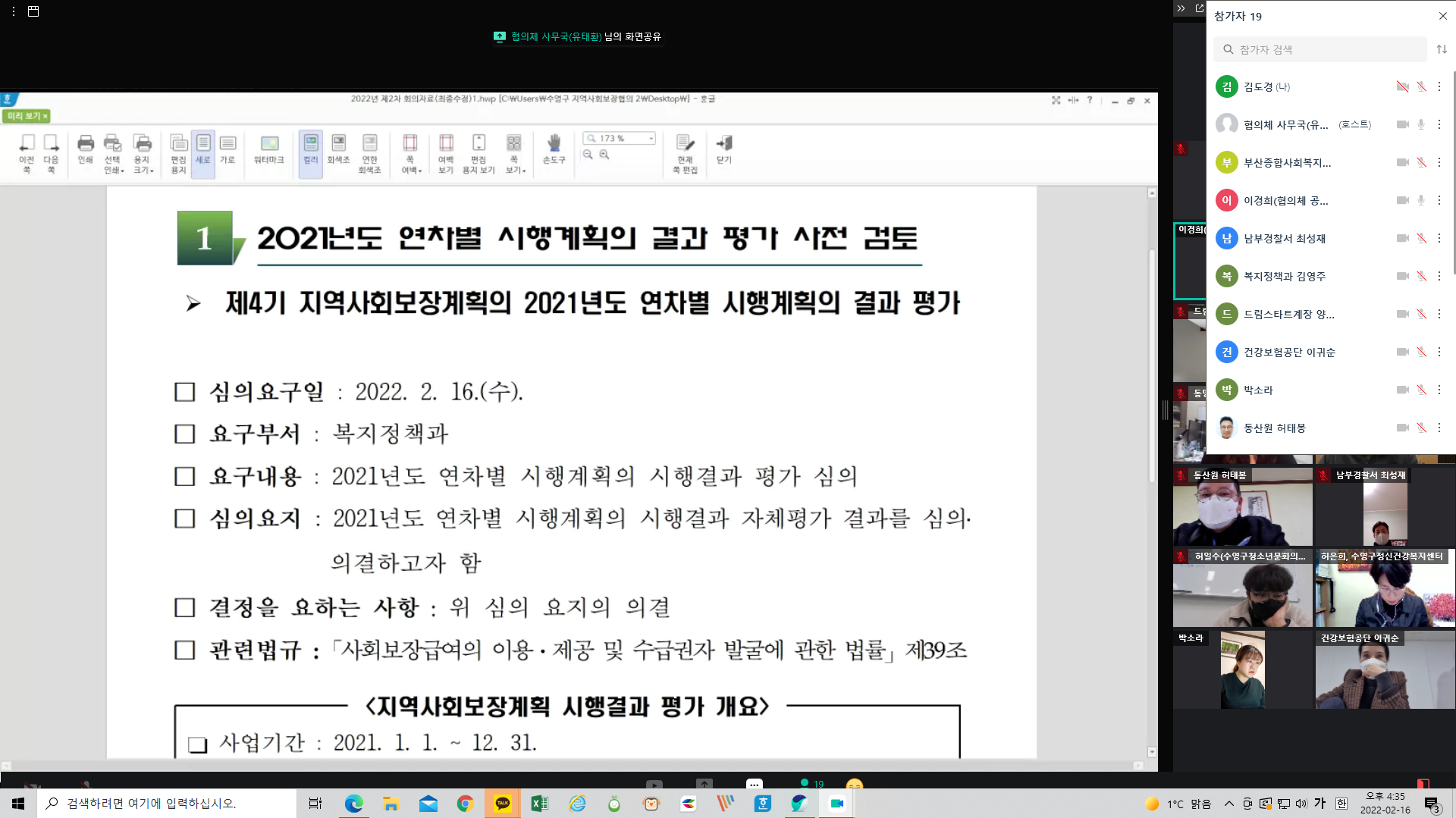Go to previous page in print preview

pyautogui.click(x=27, y=154)
